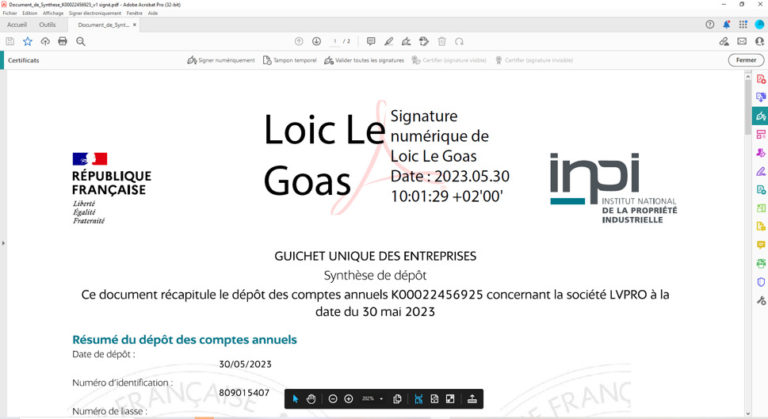The width and height of the screenshot is (768, 419).
Task: Open the zoom percentage dropdown
Action: tap(381, 399)
